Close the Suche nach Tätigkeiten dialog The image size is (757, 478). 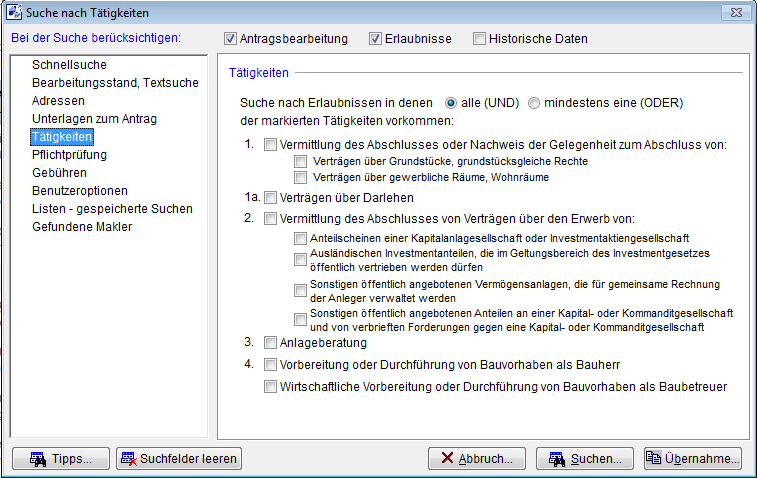tap(736, 11)
